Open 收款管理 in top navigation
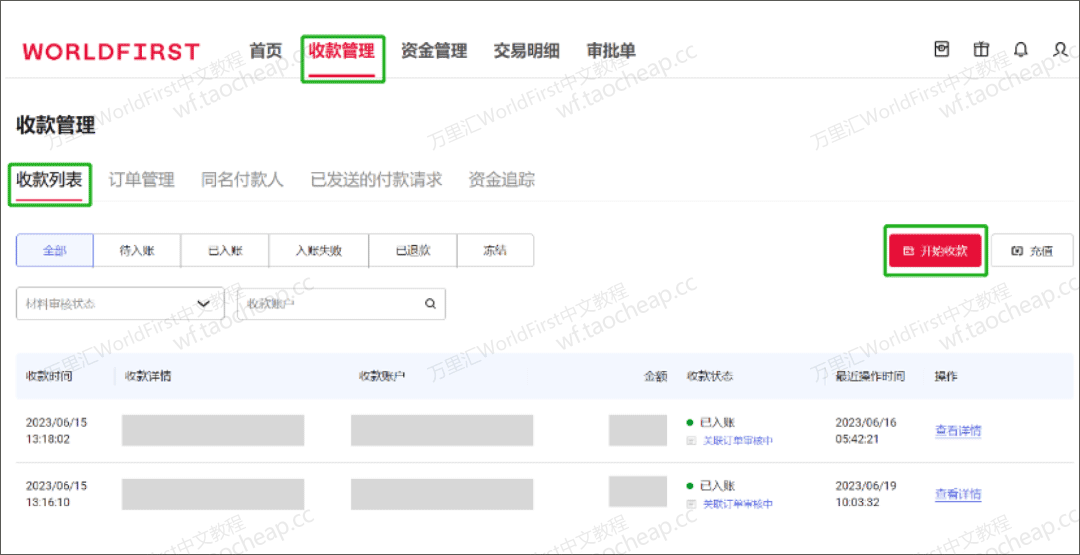1080x555 pixels. (x=342, y=51)
